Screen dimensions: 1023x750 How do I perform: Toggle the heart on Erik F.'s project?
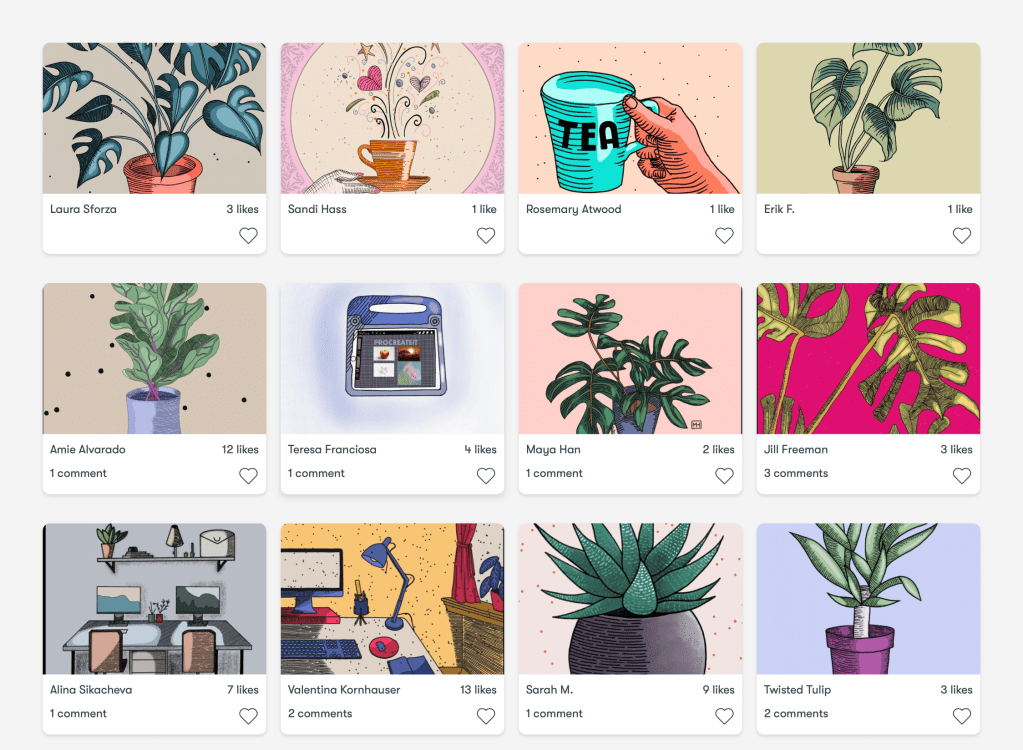pyautogui.click(x=962, y=235)
